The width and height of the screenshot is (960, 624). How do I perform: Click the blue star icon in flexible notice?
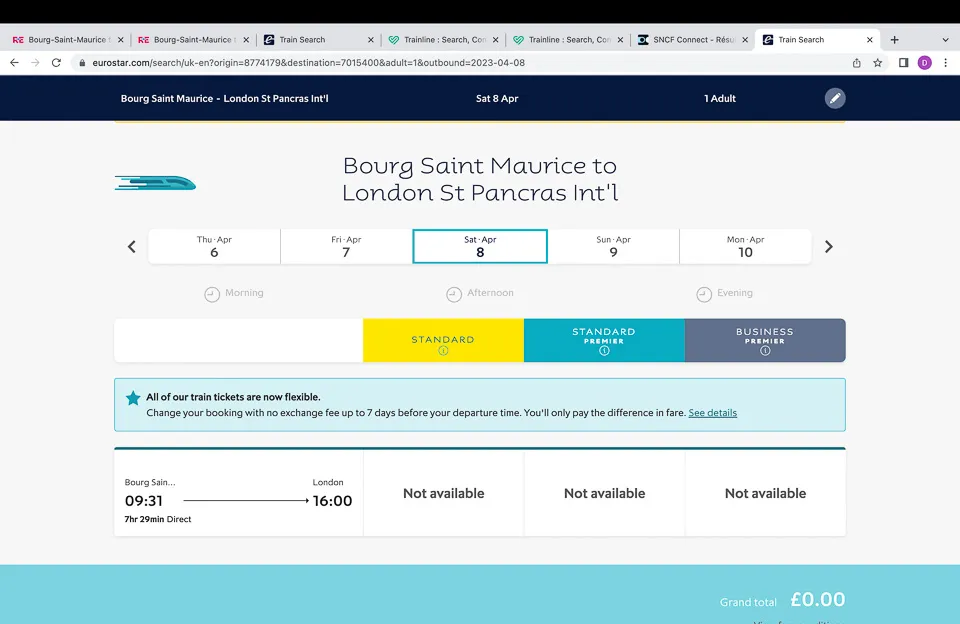[x=133, y=398]
